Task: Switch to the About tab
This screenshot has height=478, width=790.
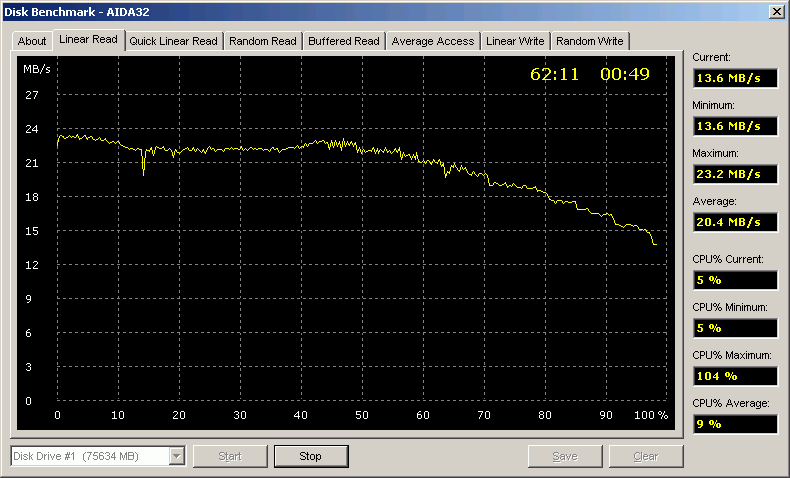Action: point(32,41)
